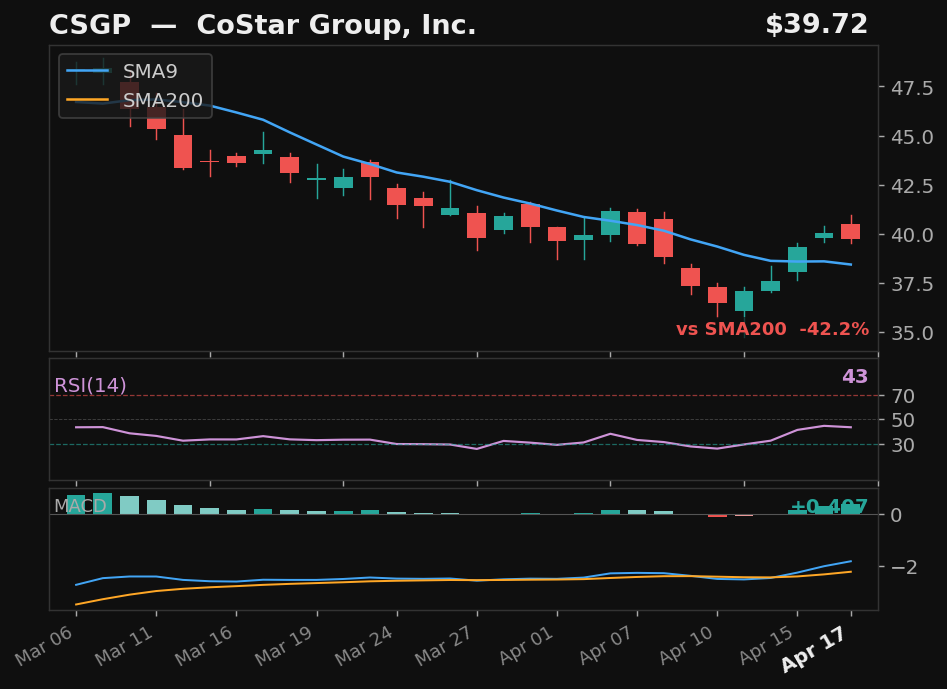Expand the chart legend box
Viewport: 947px width, 689px height.
click(x=135, y=86)
